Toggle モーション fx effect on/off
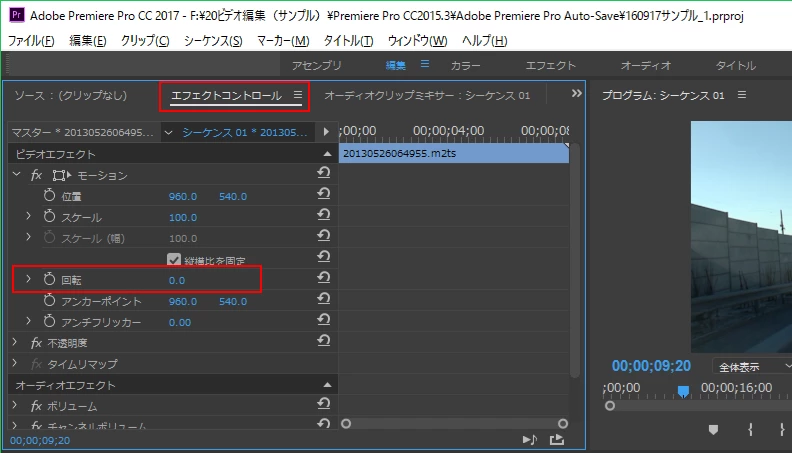The height and width of the screenshot is (453, 792). [x=36, y=175]
